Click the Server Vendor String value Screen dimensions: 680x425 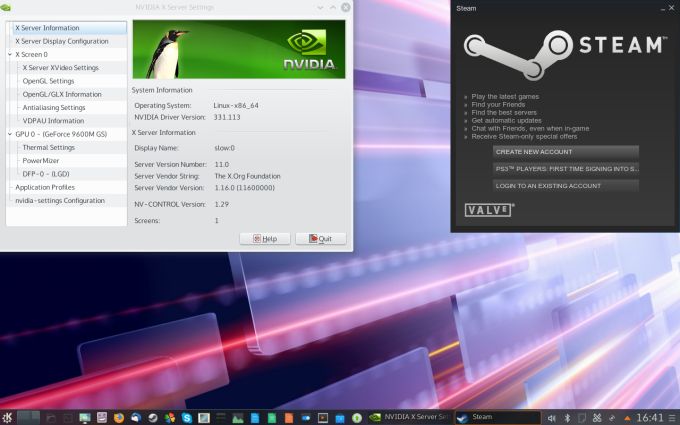pyautogui.click(x=247, y=176)
